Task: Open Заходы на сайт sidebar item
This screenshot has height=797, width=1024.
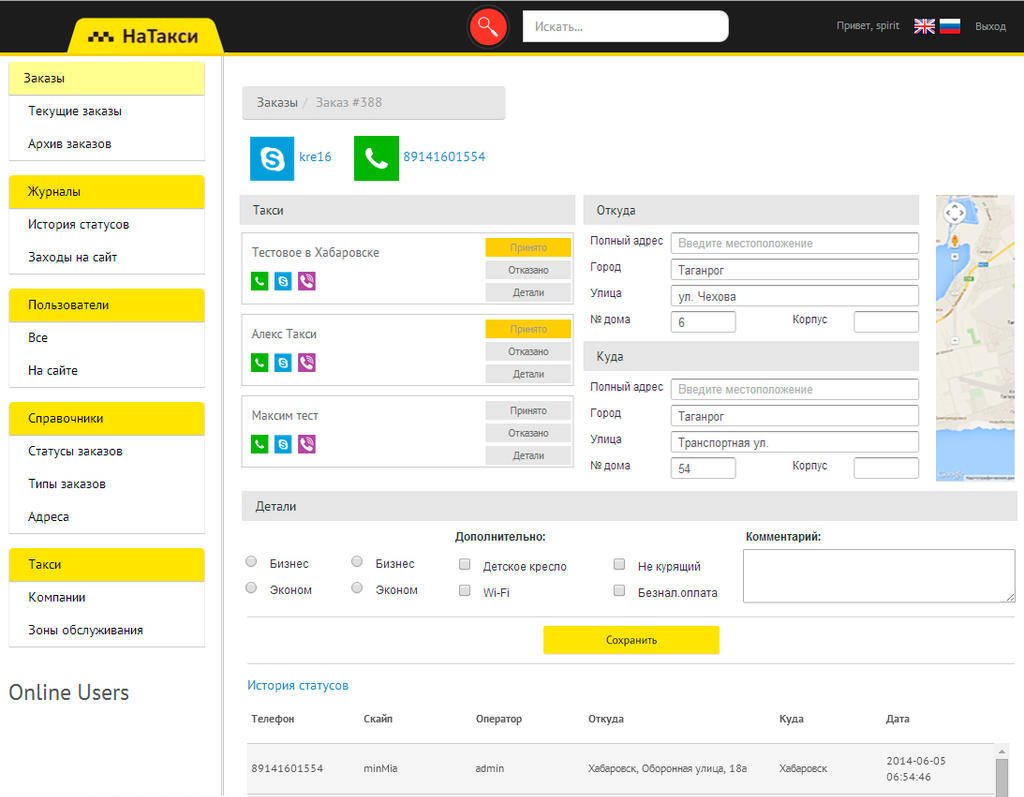Action: [72, 257]
